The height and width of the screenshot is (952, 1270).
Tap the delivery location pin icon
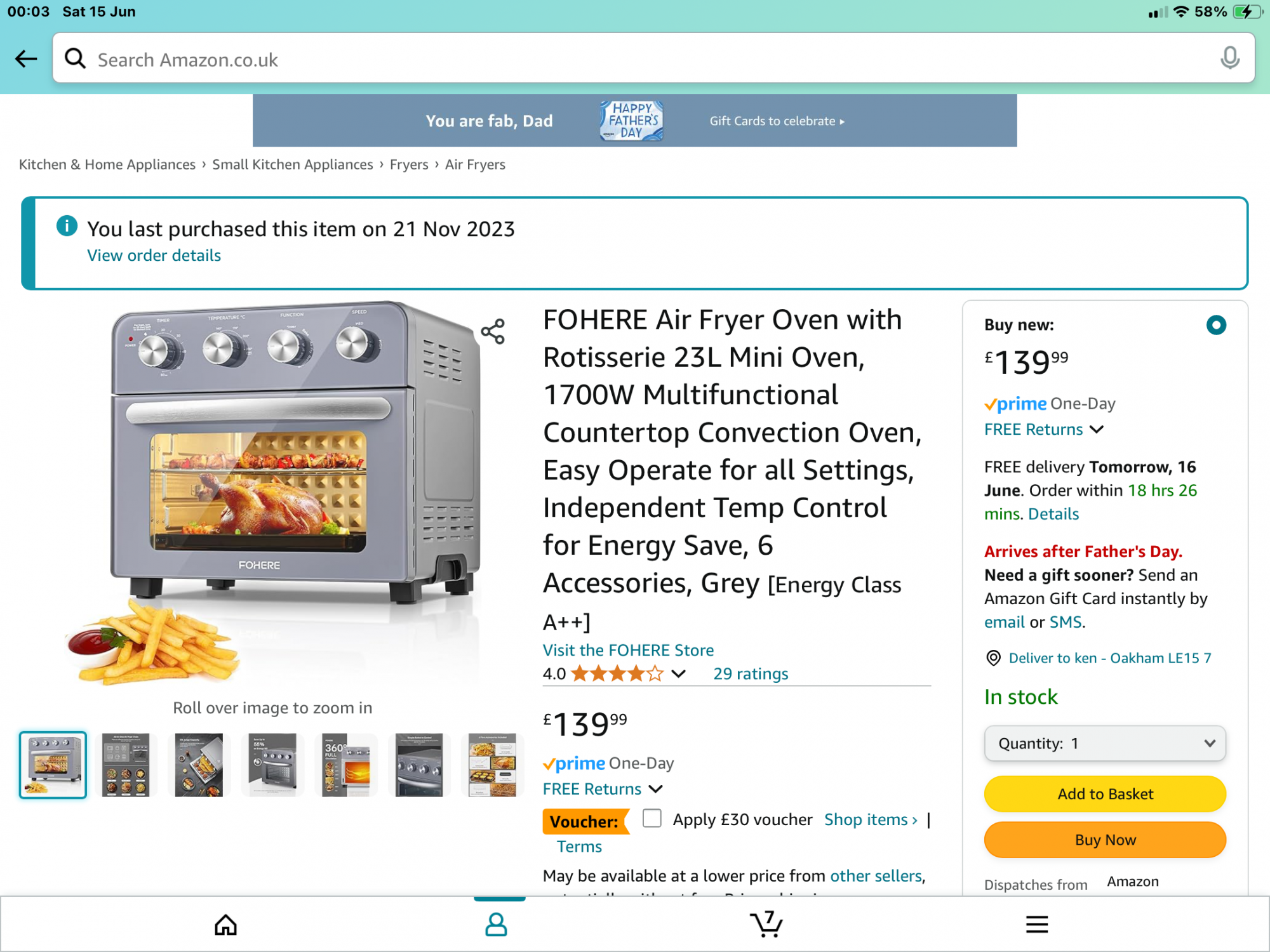(x=993, y=658)
